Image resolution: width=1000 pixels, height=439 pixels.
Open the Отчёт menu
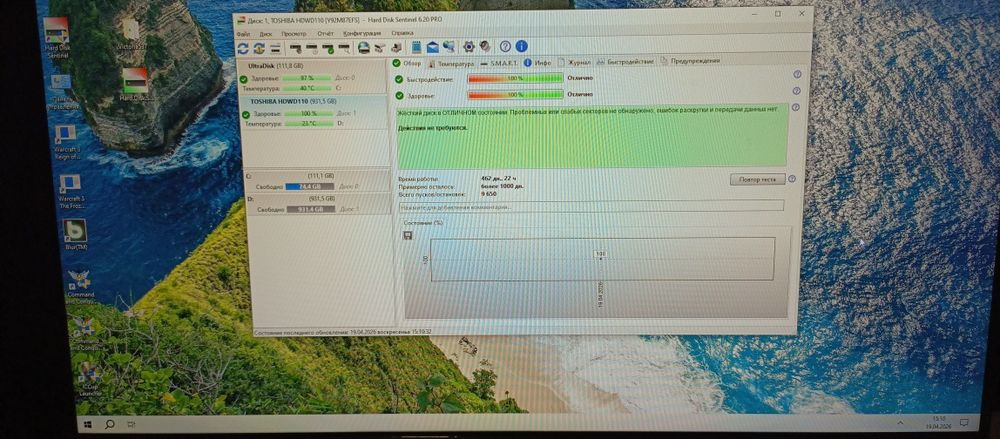pyautogui.click(x=325, y=33)
